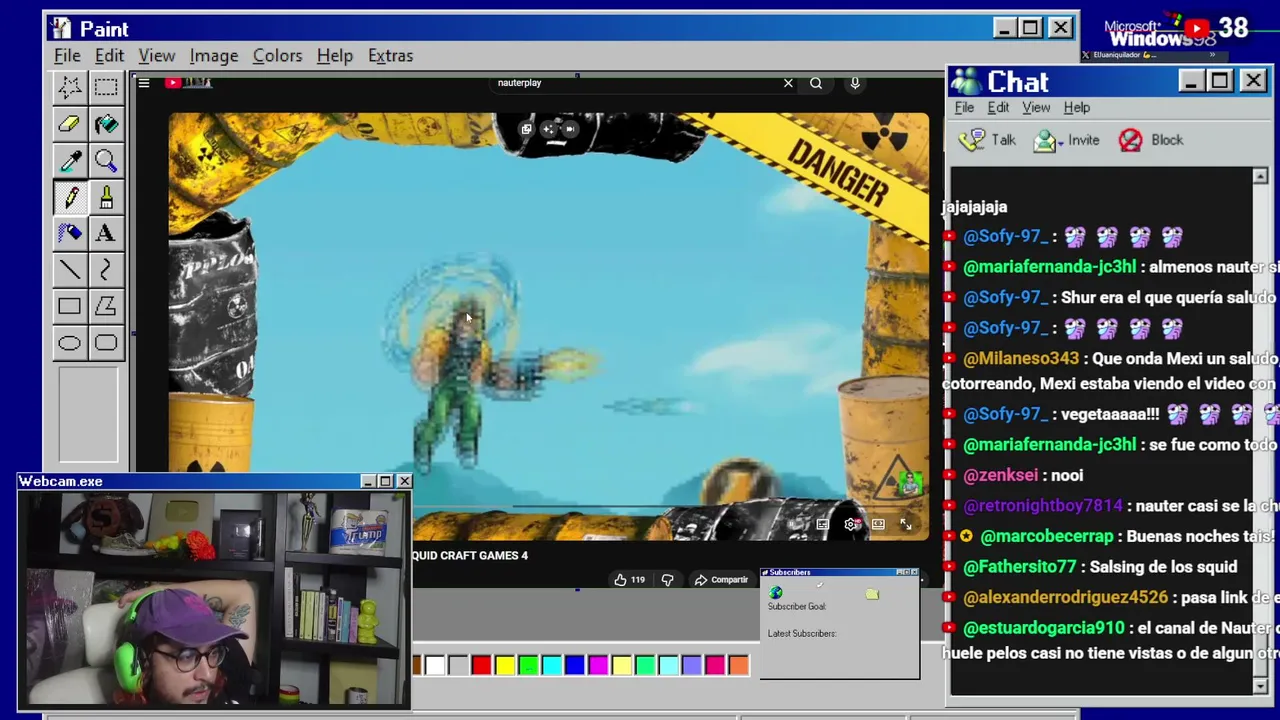Pick the white color swatch
Screen dimensions: 1280x720
coord(435,666)
